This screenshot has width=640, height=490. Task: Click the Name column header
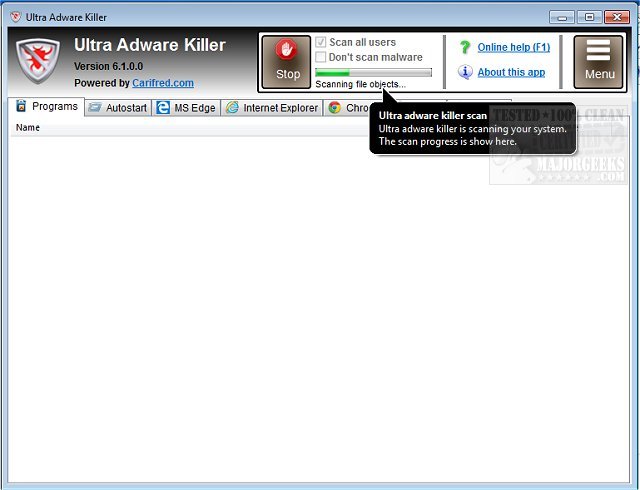click(x=28, y=127)
